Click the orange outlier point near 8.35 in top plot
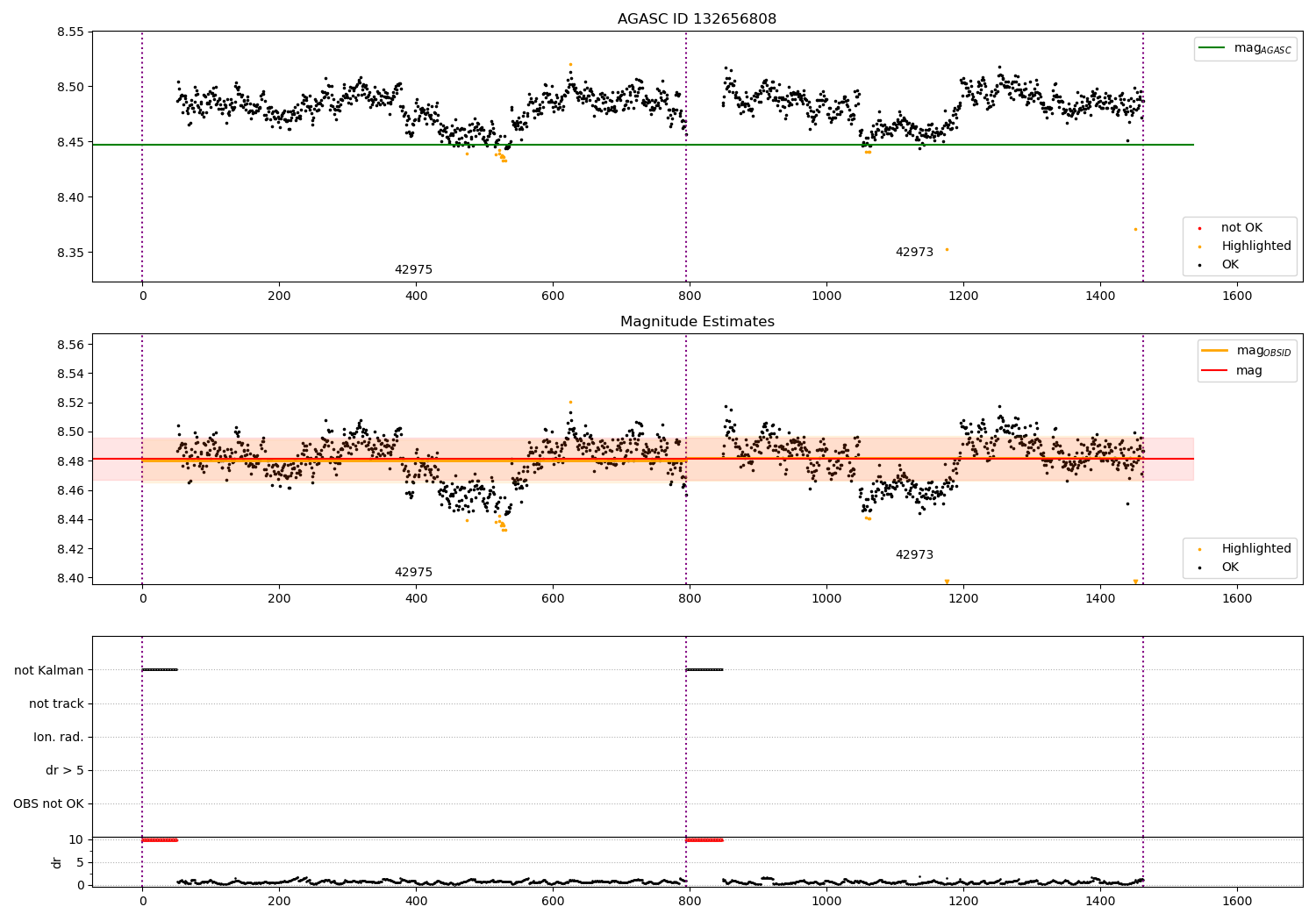 pyautogui.click(x=947, y=249)
